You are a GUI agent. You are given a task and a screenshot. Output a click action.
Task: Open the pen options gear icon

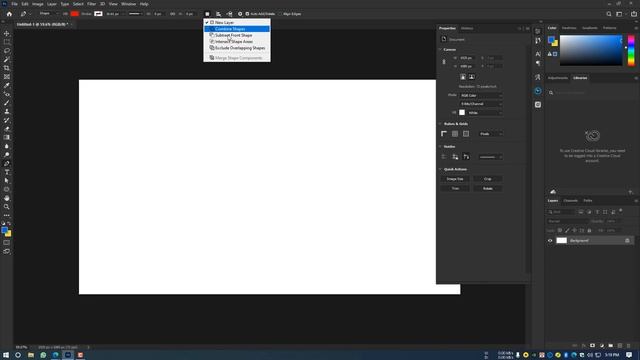coord(240,14)
